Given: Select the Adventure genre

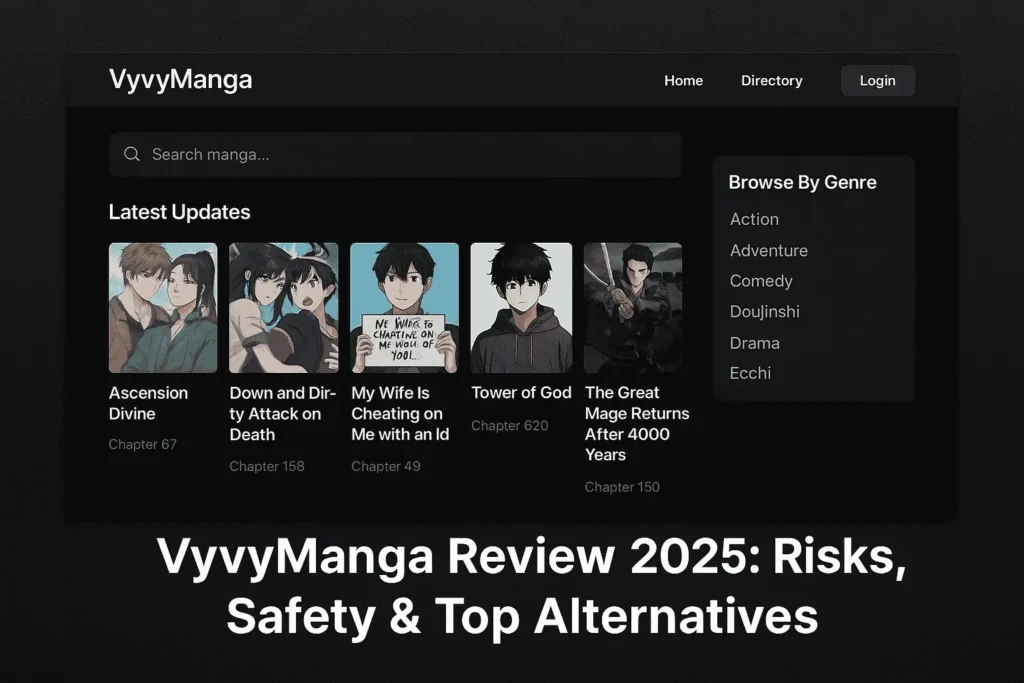Looking at the screenshot, I should click(x=768, y=250).
